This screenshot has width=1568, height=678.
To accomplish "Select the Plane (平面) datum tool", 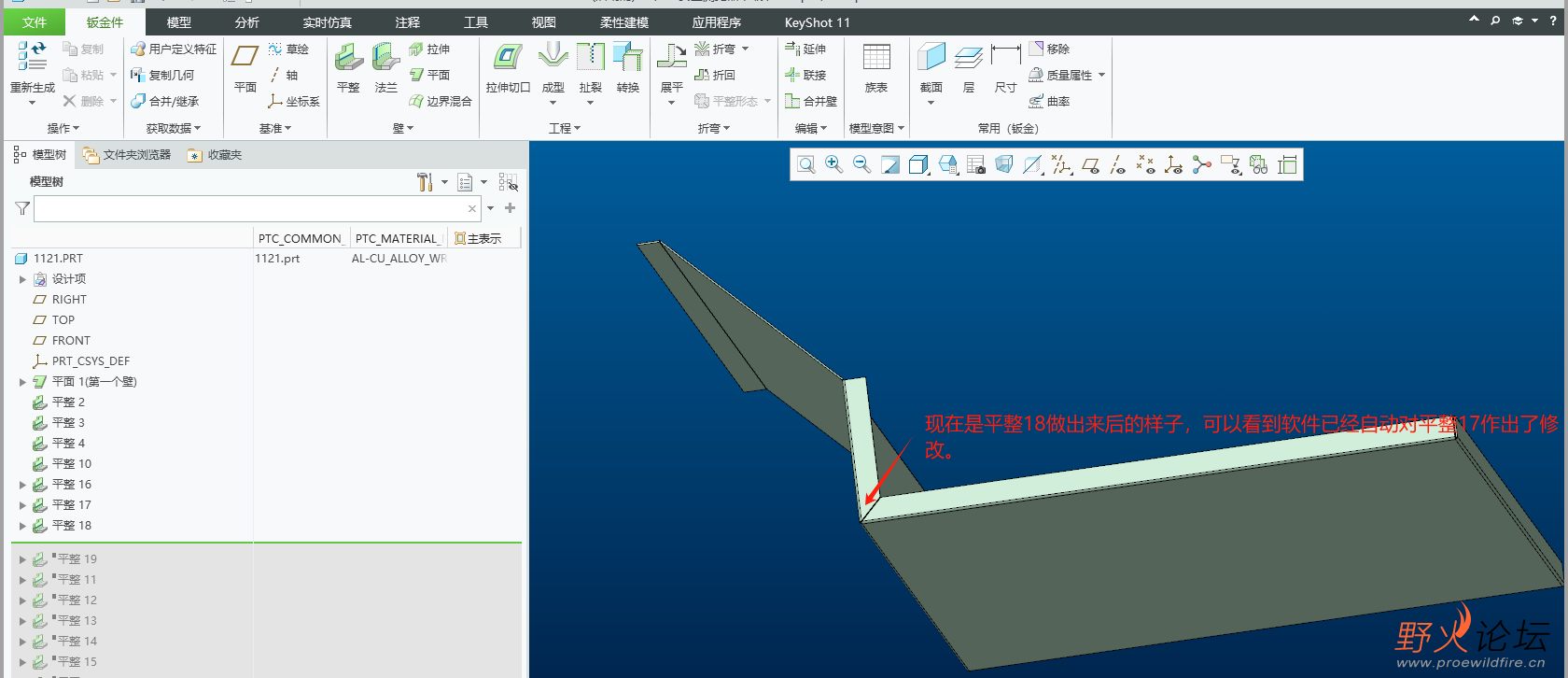I will pos(245,67).
